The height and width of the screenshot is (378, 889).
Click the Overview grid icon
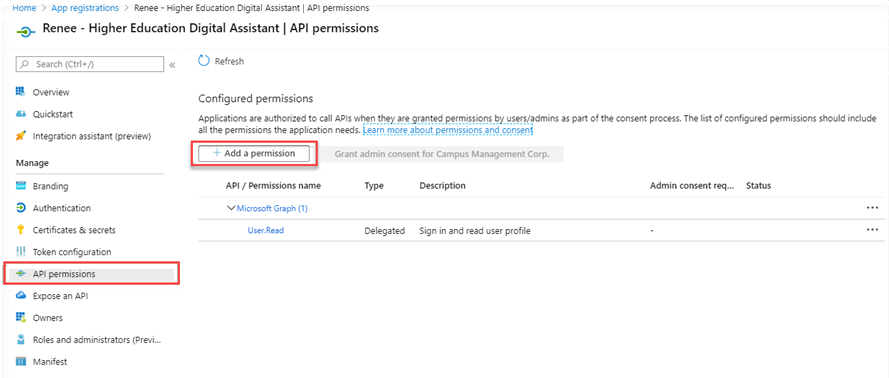point(21,92)
